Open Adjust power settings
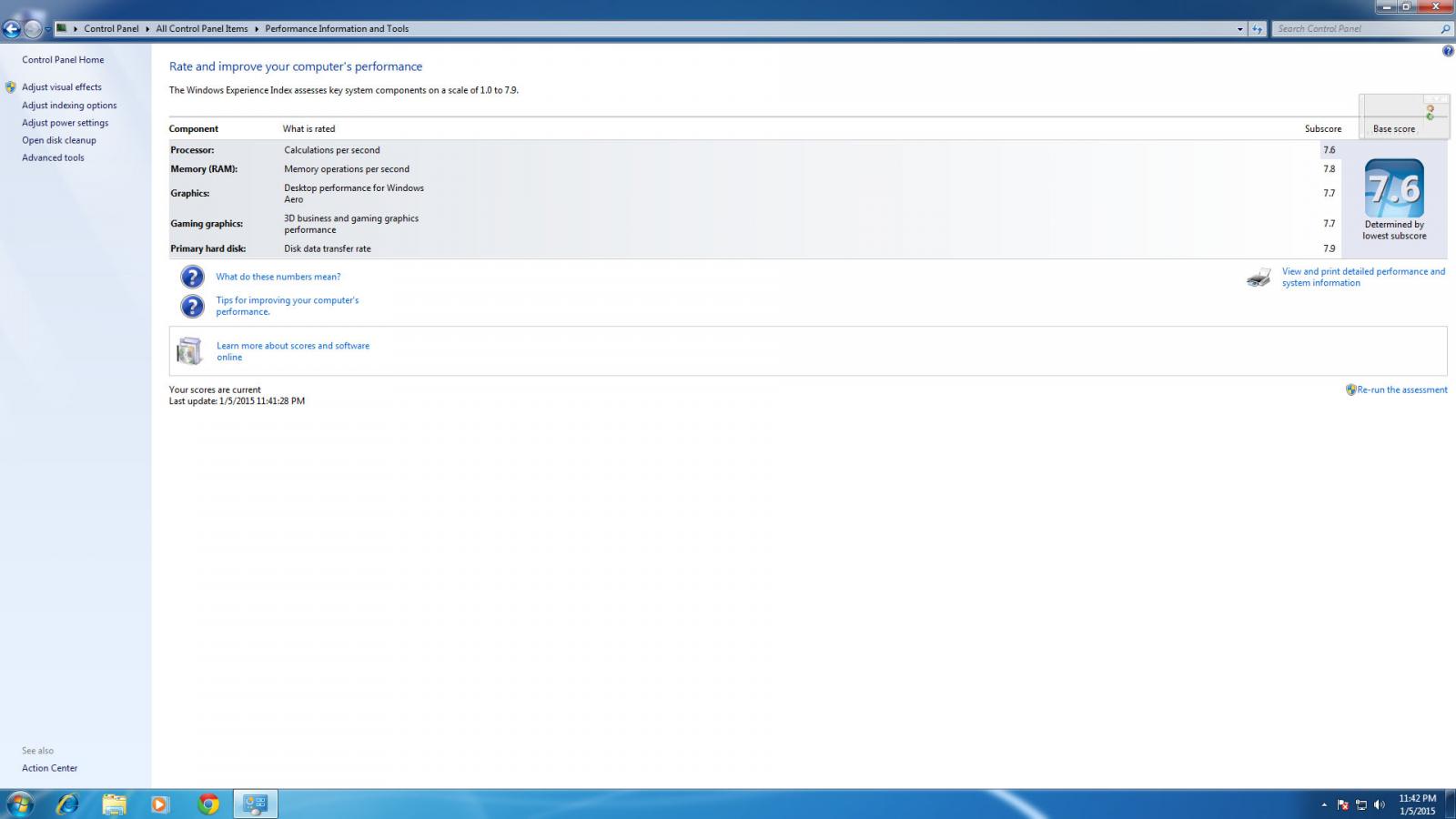 coord(65,123)
